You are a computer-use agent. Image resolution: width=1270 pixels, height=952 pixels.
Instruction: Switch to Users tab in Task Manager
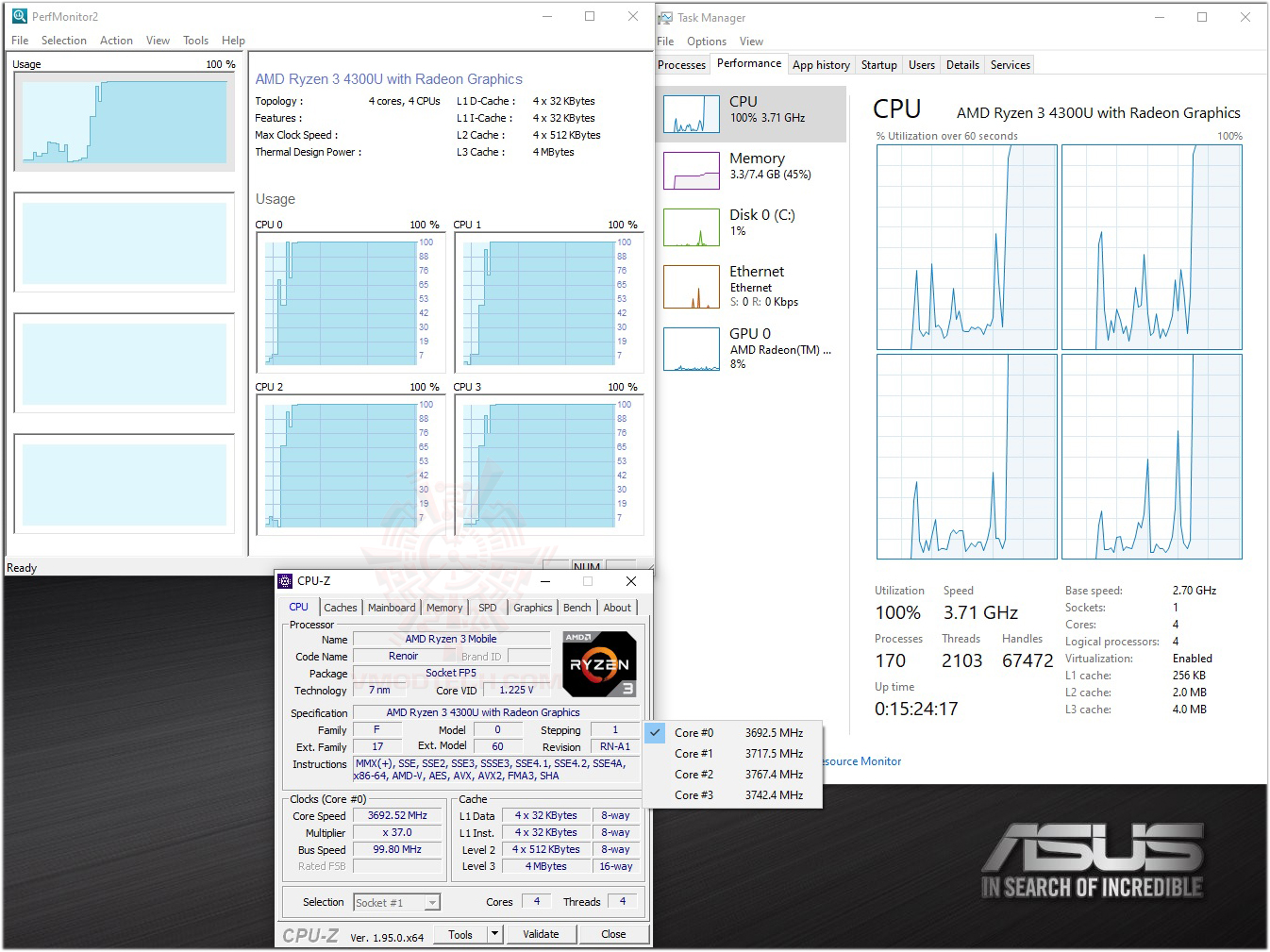[x=922, y=65]
